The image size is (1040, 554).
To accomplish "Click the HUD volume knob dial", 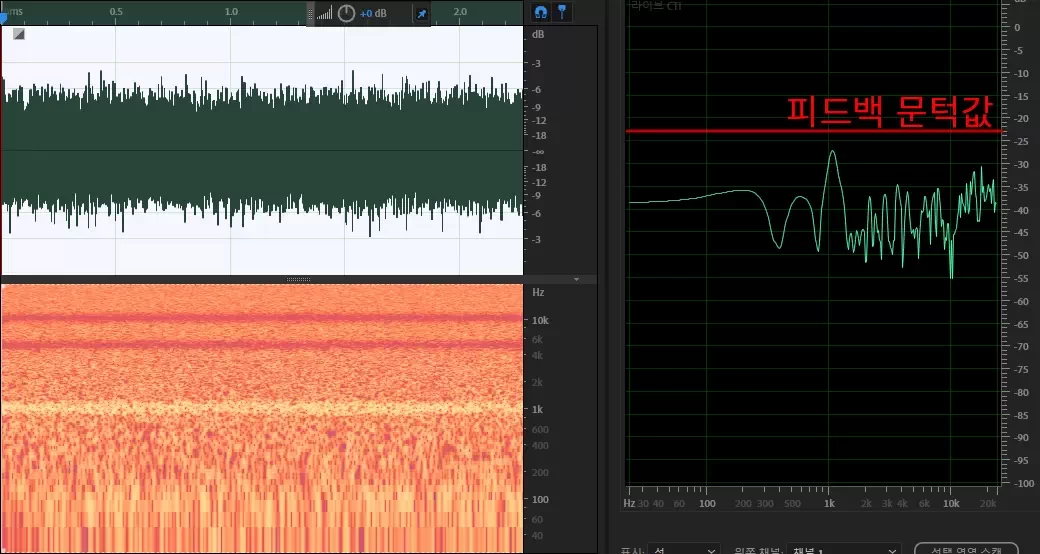I will (x=346, y=13).
